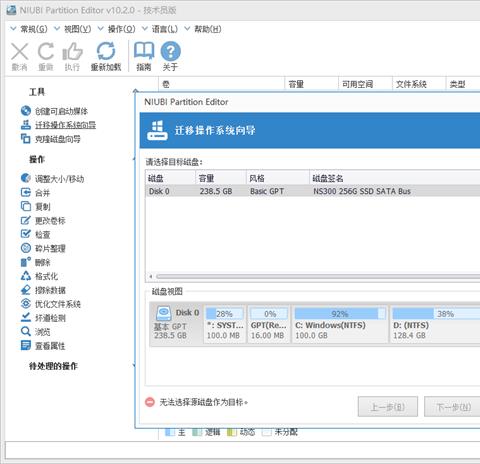Click the 下一步(N) next button
The height and width of the screenshot is (464, 480).
453,407
